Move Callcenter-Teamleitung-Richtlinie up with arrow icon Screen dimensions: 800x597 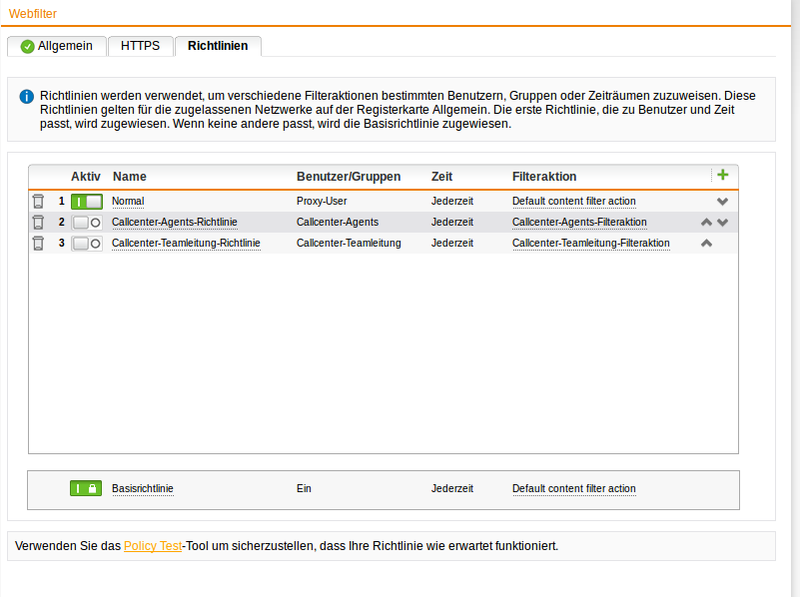pyautogui.click(x=706, y=242)
